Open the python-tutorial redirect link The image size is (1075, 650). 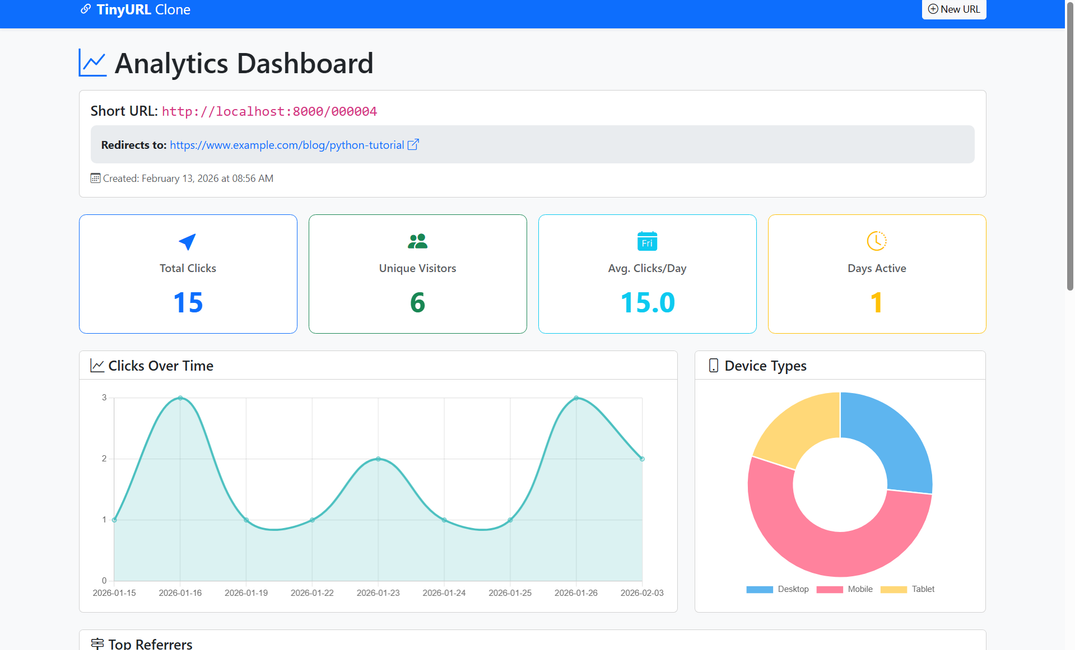tap(287, 145)
